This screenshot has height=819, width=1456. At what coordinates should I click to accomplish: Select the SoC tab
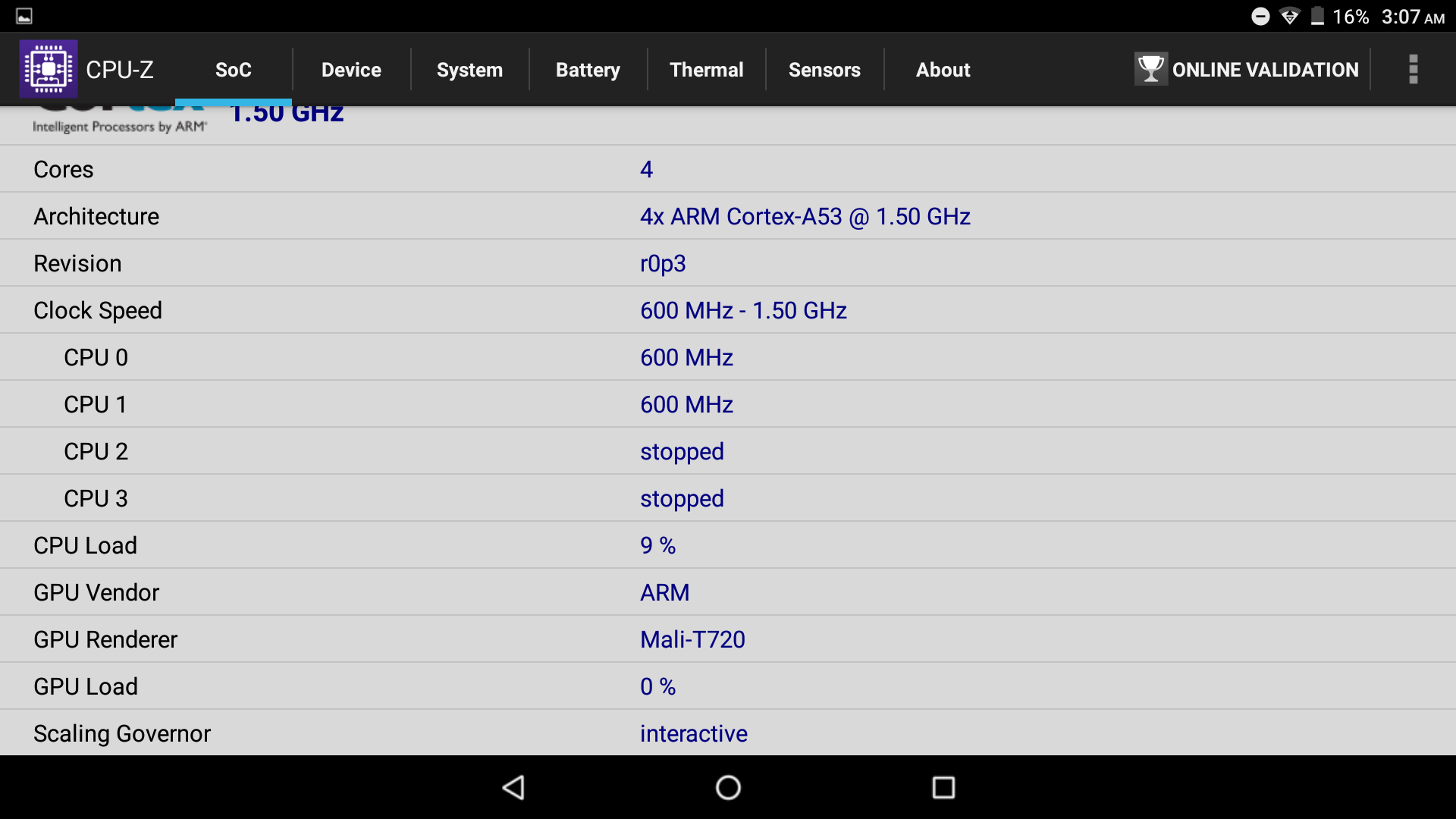pos(234,70)
